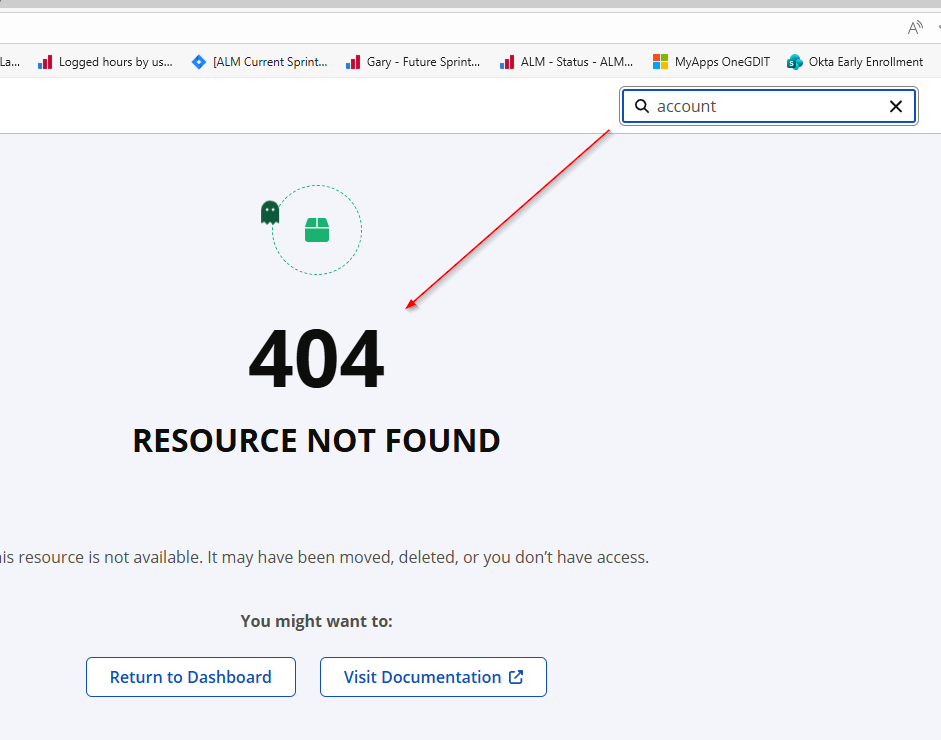941x740 pixels.
Task: Click the magnifier icon in the search box
Action: pyautogui.click(x=642, y=106)
